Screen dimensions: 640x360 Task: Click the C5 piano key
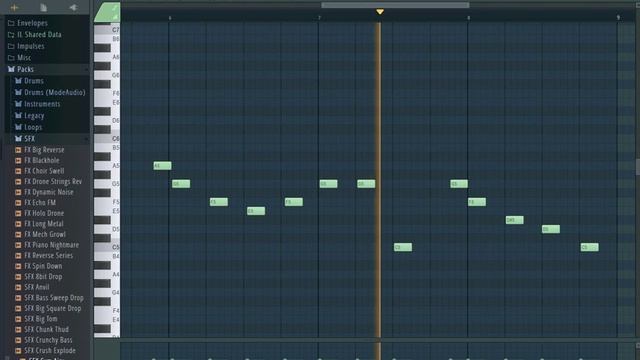(107, 247)
